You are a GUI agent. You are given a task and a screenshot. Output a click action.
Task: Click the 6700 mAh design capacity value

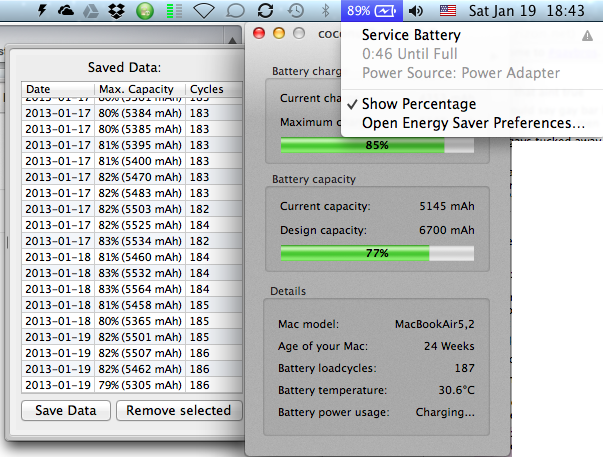tap(447, 230)
